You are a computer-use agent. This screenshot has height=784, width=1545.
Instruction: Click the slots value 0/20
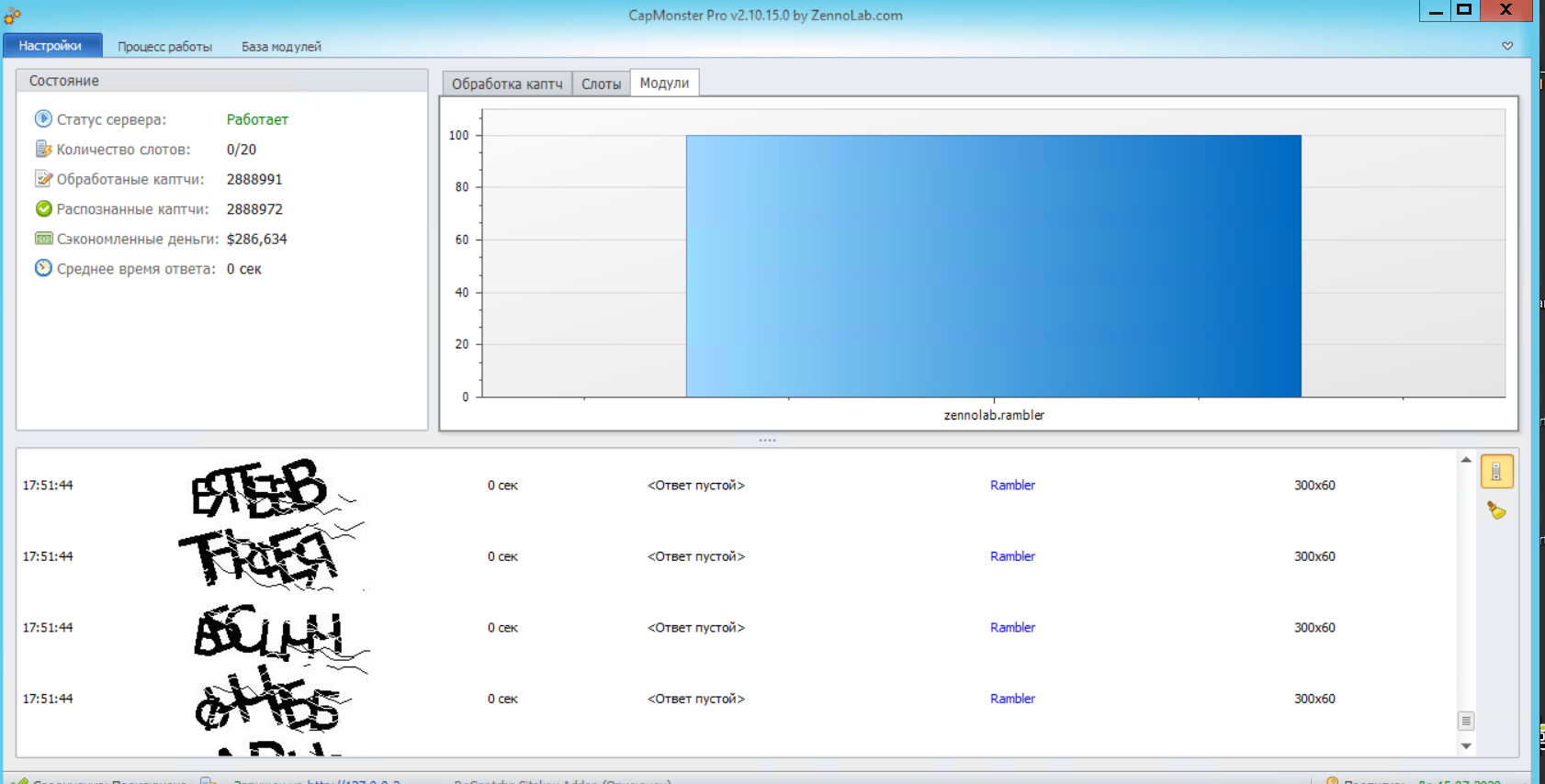click(x=242, y=150)
